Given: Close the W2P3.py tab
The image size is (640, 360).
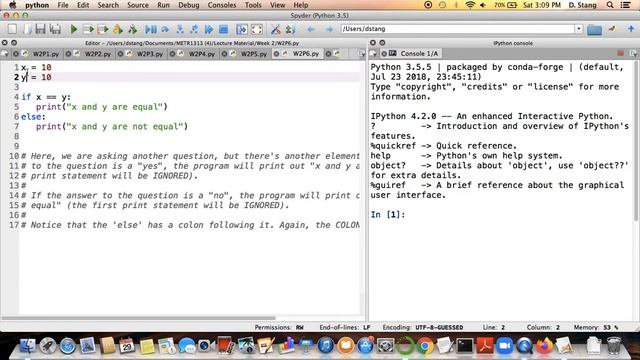Looking at the screenshot, I should point(120,53).
